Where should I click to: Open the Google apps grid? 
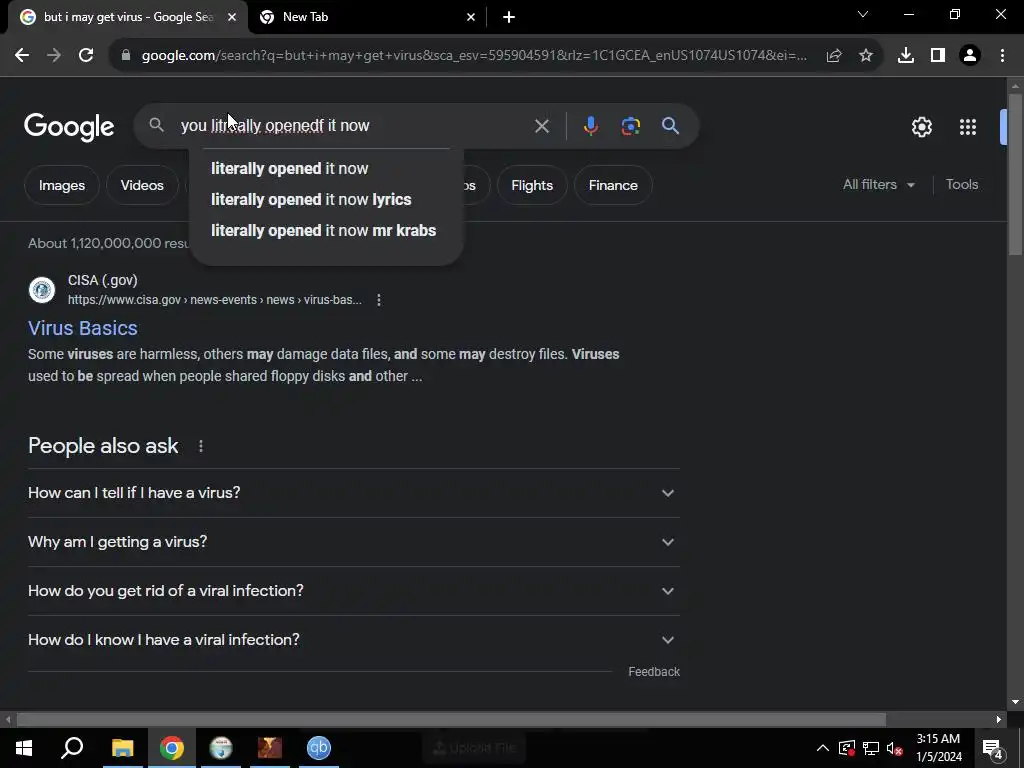[968, 127]
